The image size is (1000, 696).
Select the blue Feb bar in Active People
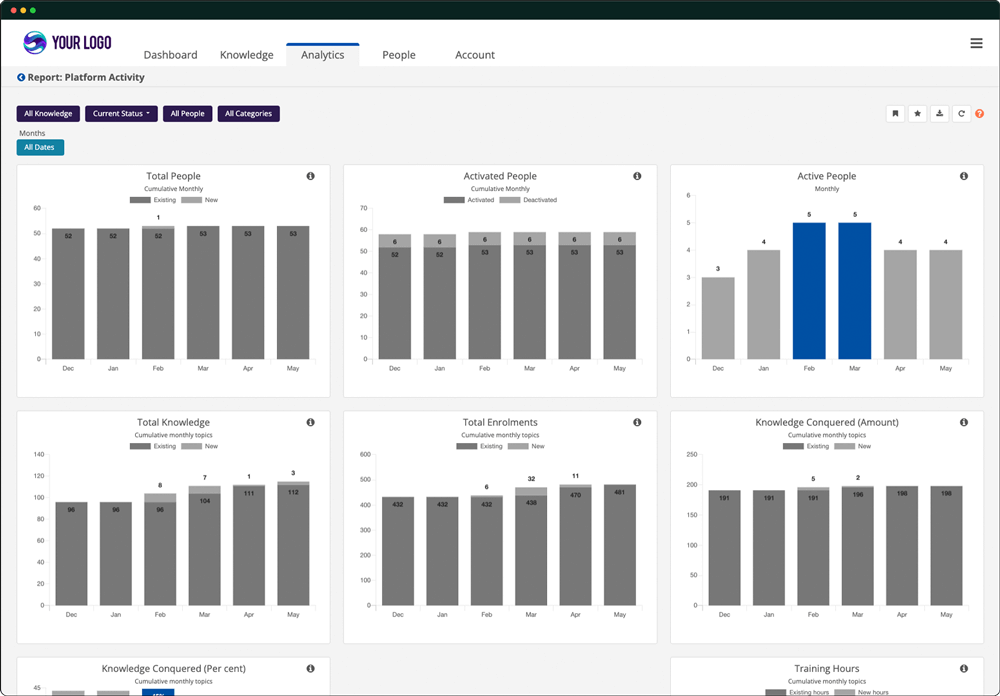(x=810, y=290)
